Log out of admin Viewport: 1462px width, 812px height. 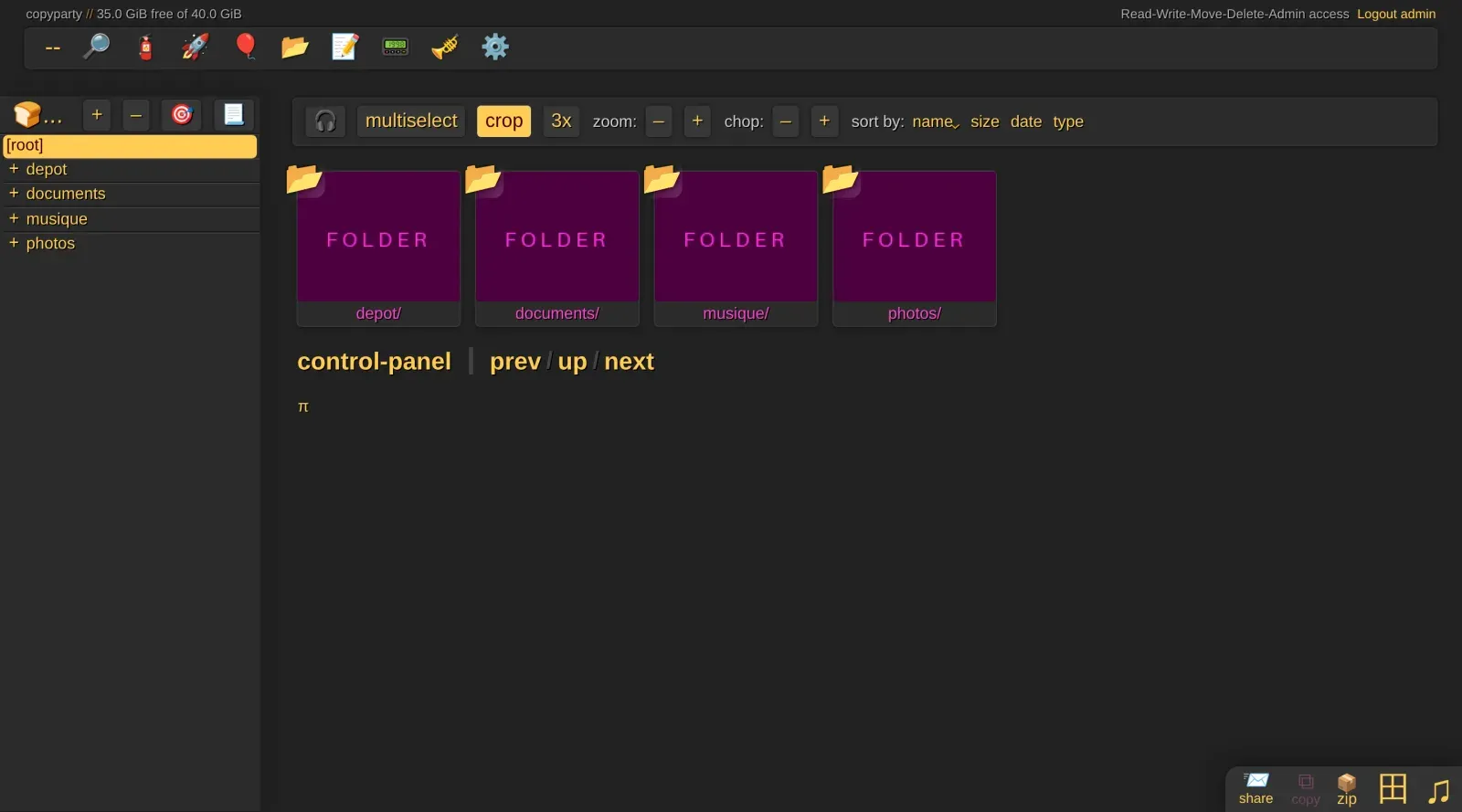point(1396,14)
